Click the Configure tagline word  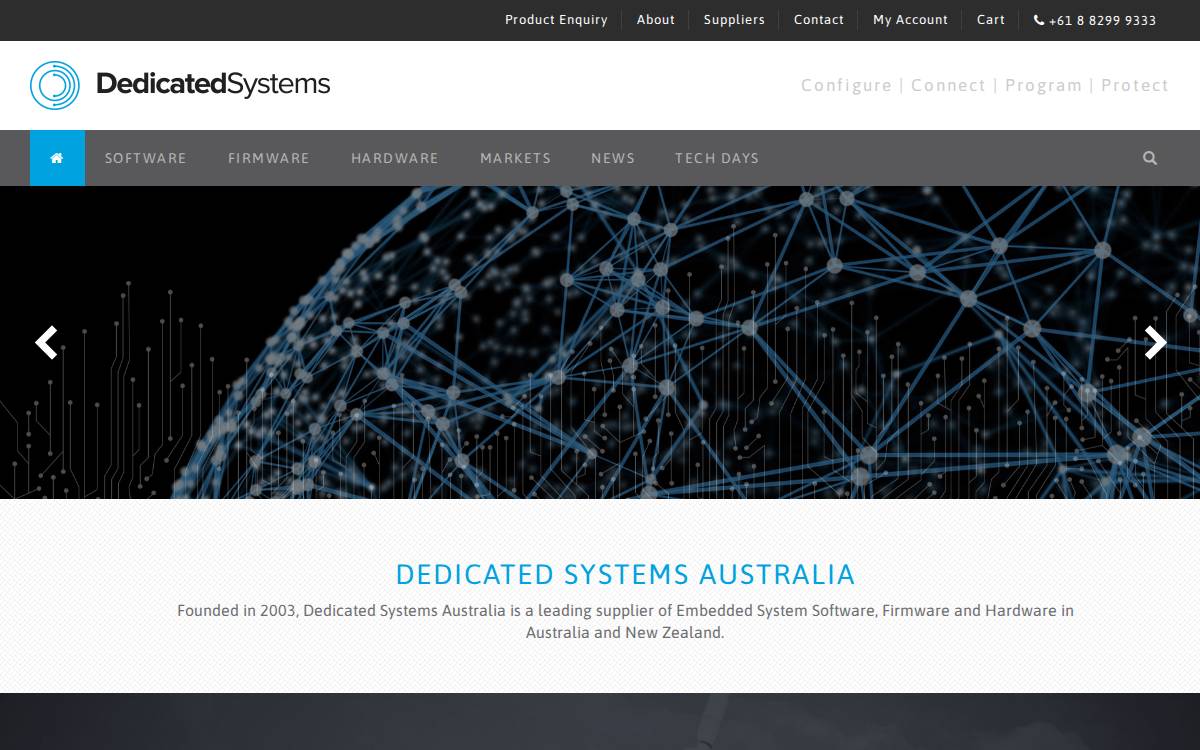click(x=846, y=85)
